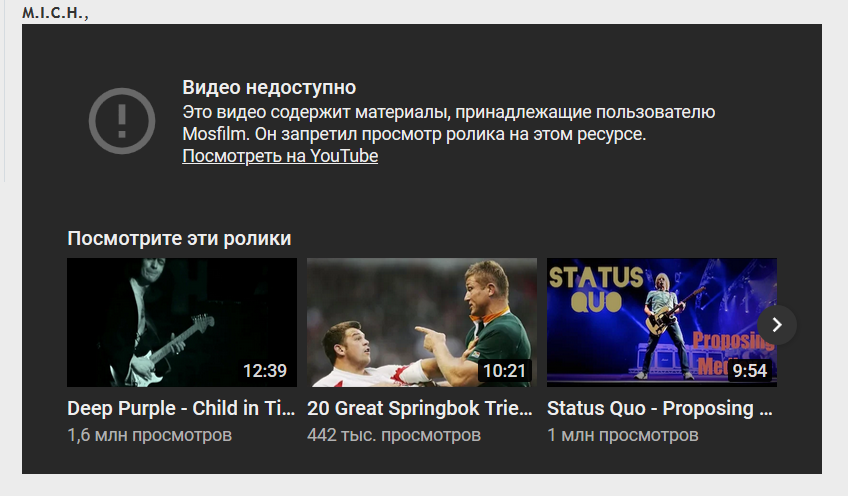
Task: Open the Посмотреть на YouTube link
Action: click(280, 156)
